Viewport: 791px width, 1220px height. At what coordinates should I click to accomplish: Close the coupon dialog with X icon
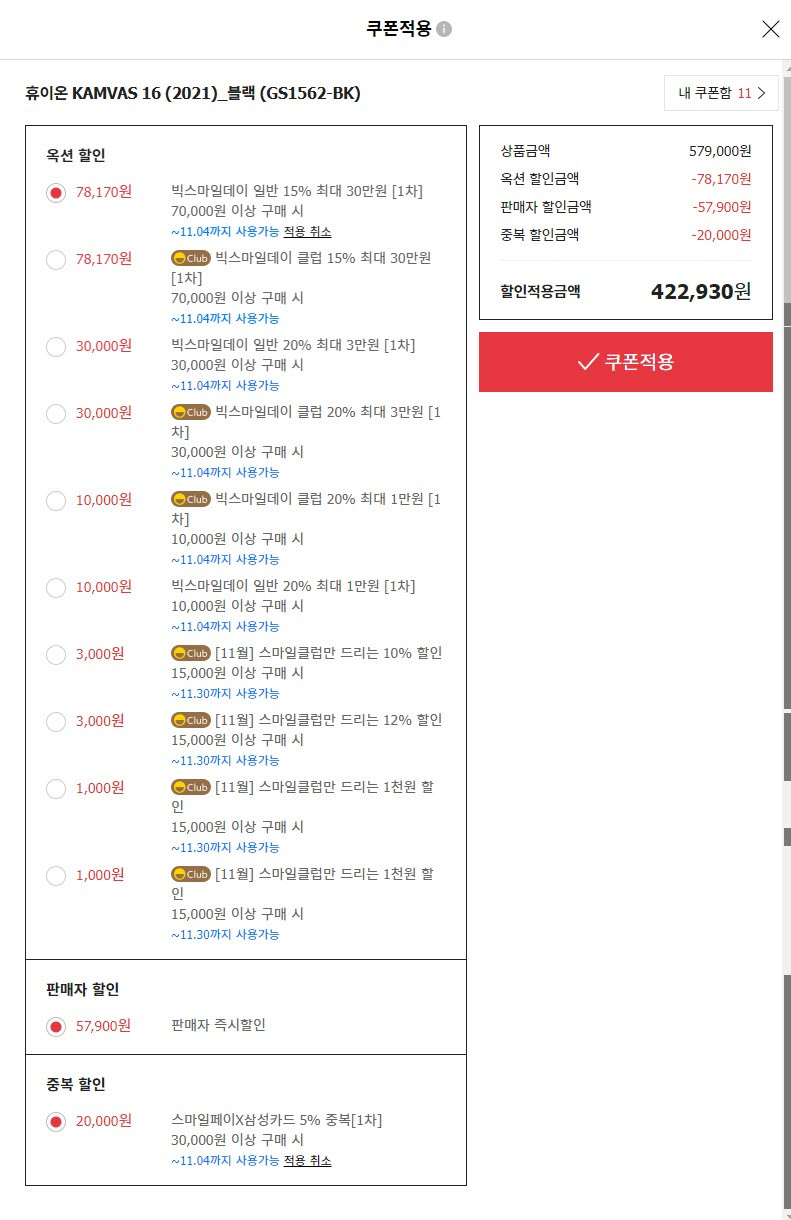pos(770,29)
